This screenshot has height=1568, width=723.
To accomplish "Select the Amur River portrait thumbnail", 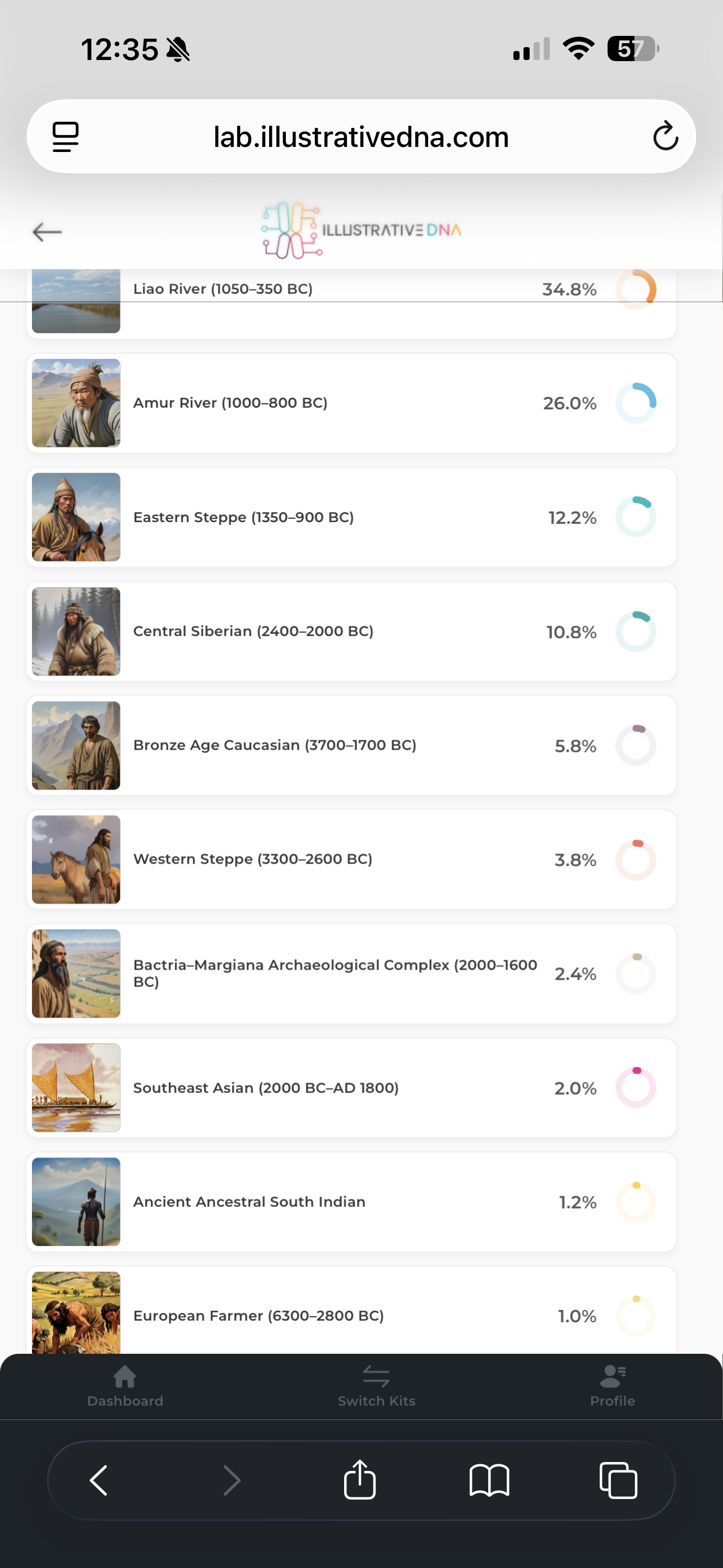I will tap(76, 403).
